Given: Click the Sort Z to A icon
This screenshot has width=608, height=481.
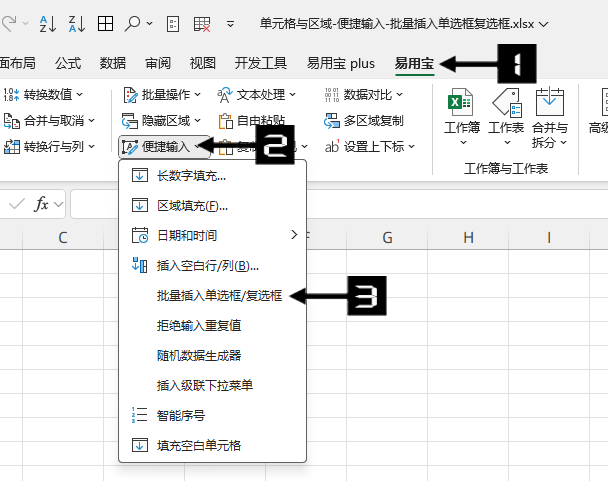Looking at the screenshot, I should [77, 24].
